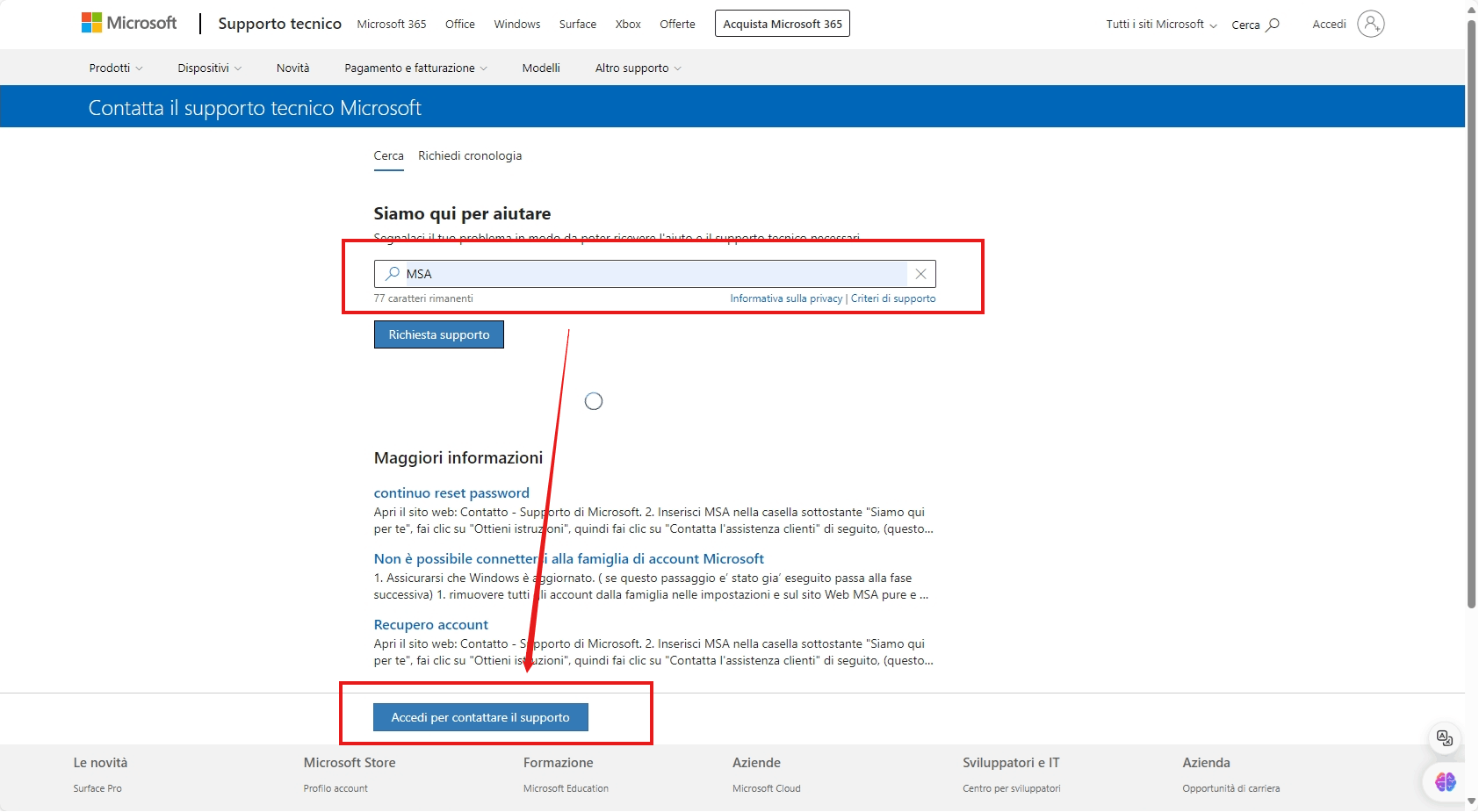The image size is (1479, 812).
Task: Click the 'Siamo qui per aiutare' heading
Action: coord(462,213)
